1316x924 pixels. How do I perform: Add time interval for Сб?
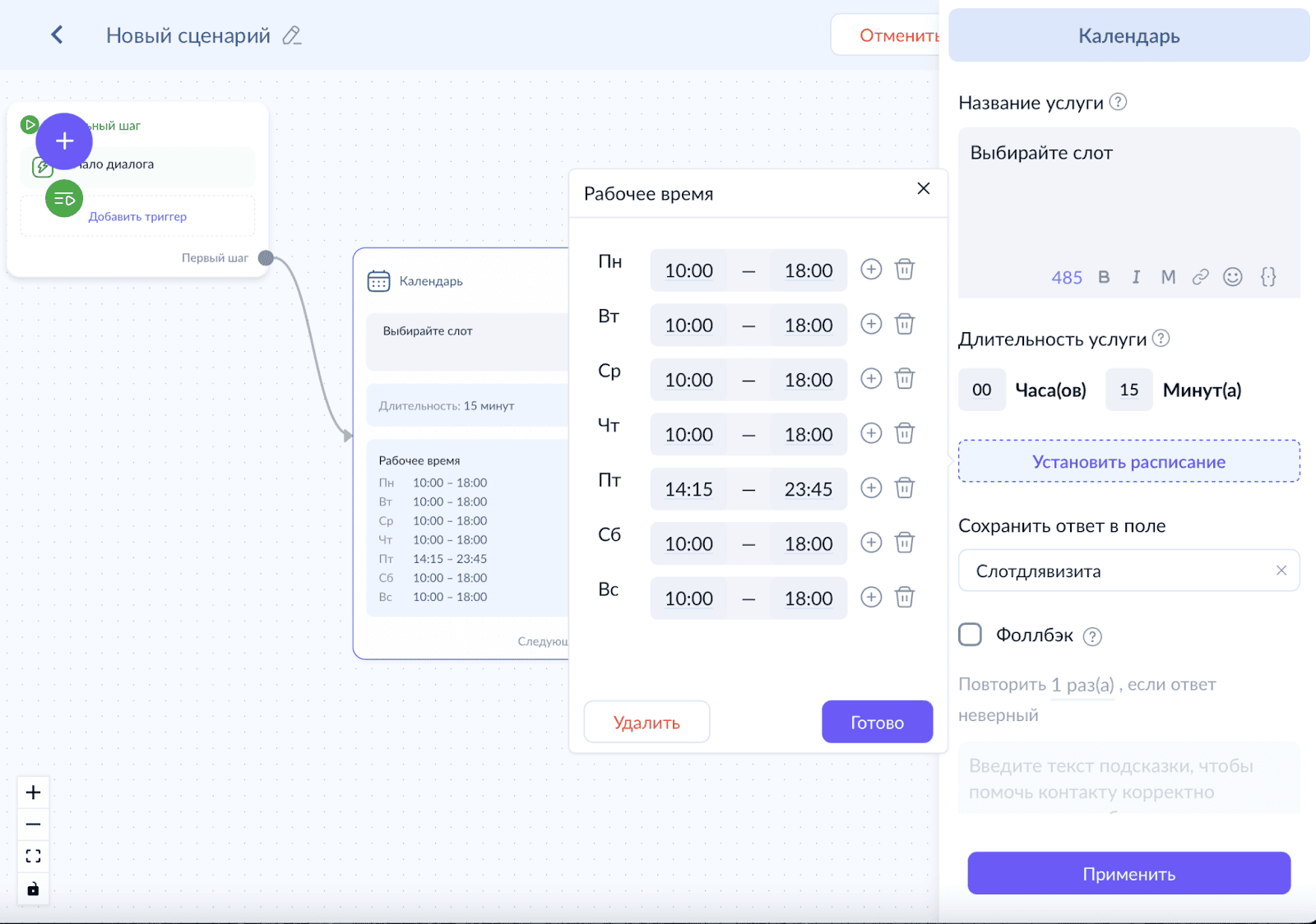pyautogui.click(x=871, y=543)
